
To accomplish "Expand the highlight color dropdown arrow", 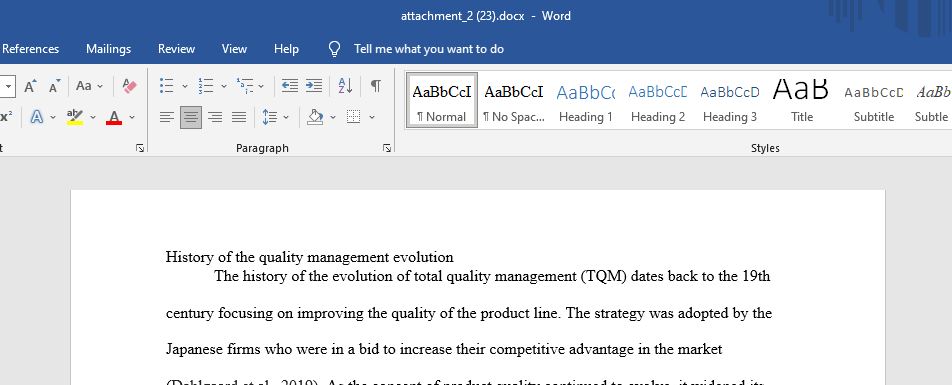I will 93,117.
